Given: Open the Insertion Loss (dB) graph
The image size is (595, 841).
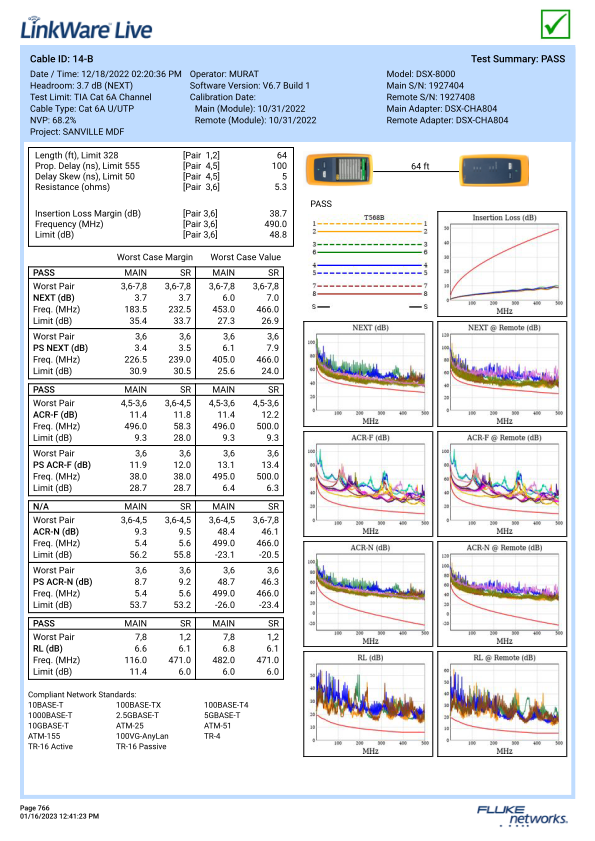Looking at the screenshot, I should click(502, 264).
